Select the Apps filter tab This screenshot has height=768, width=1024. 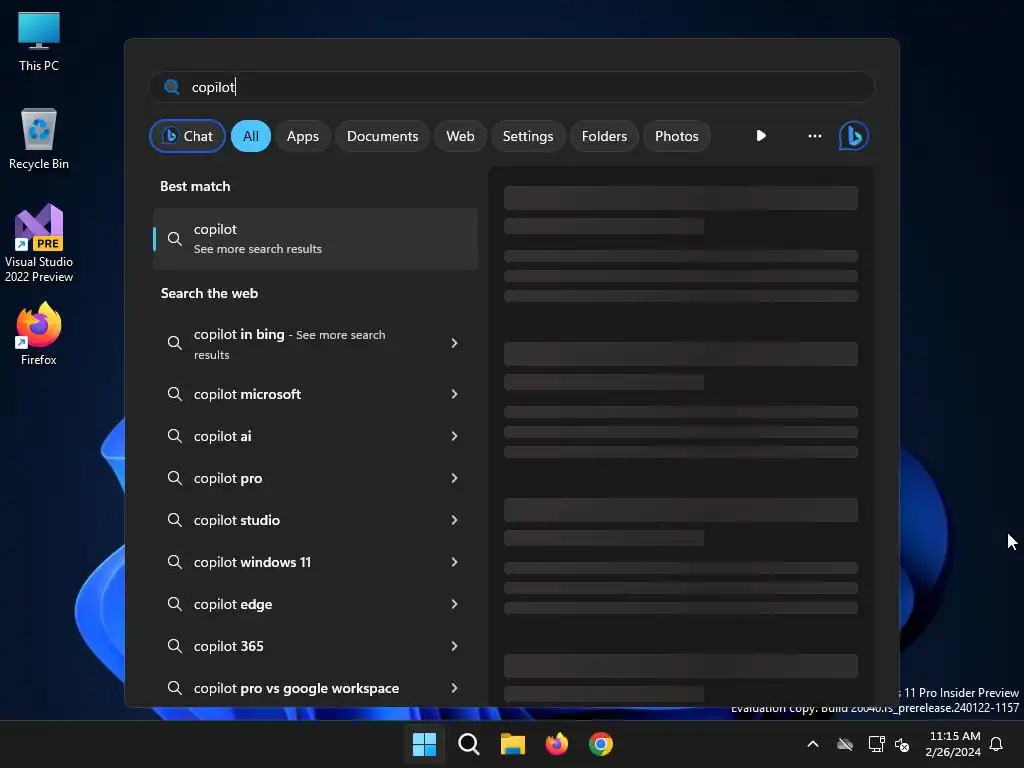pos(302,136)
